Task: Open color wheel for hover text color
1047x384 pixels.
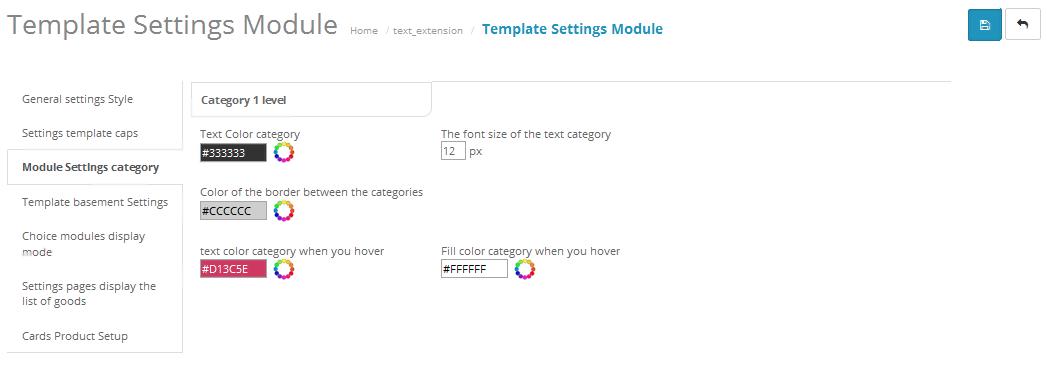Action: pyautogui.click(x=284, y=269)
